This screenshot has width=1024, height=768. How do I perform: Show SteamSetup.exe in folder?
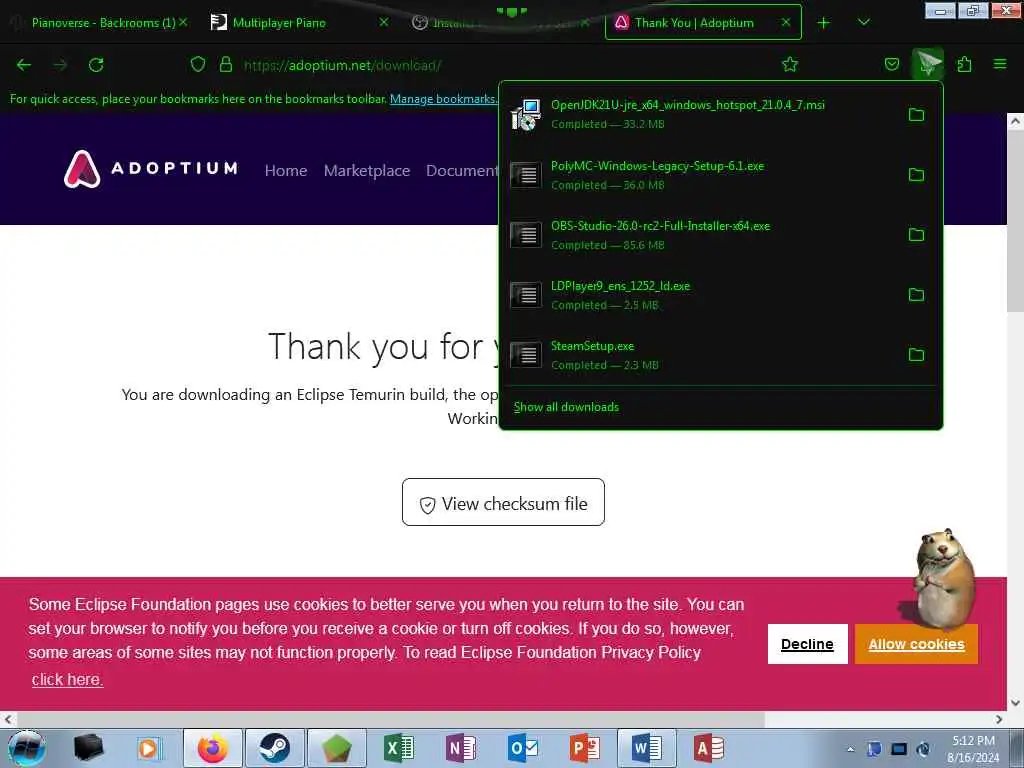pos(916,355)
